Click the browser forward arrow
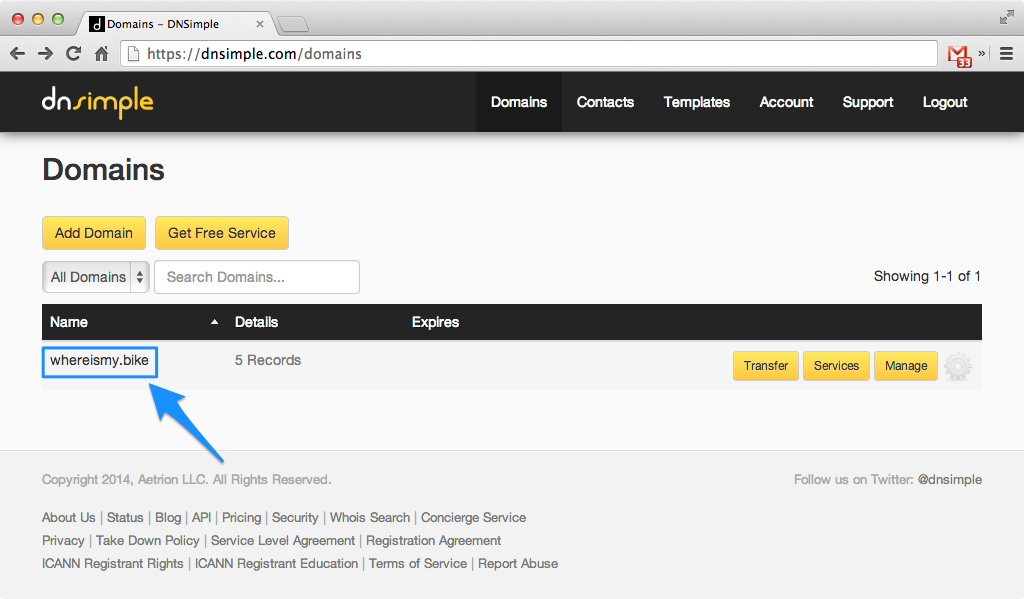 45,54
